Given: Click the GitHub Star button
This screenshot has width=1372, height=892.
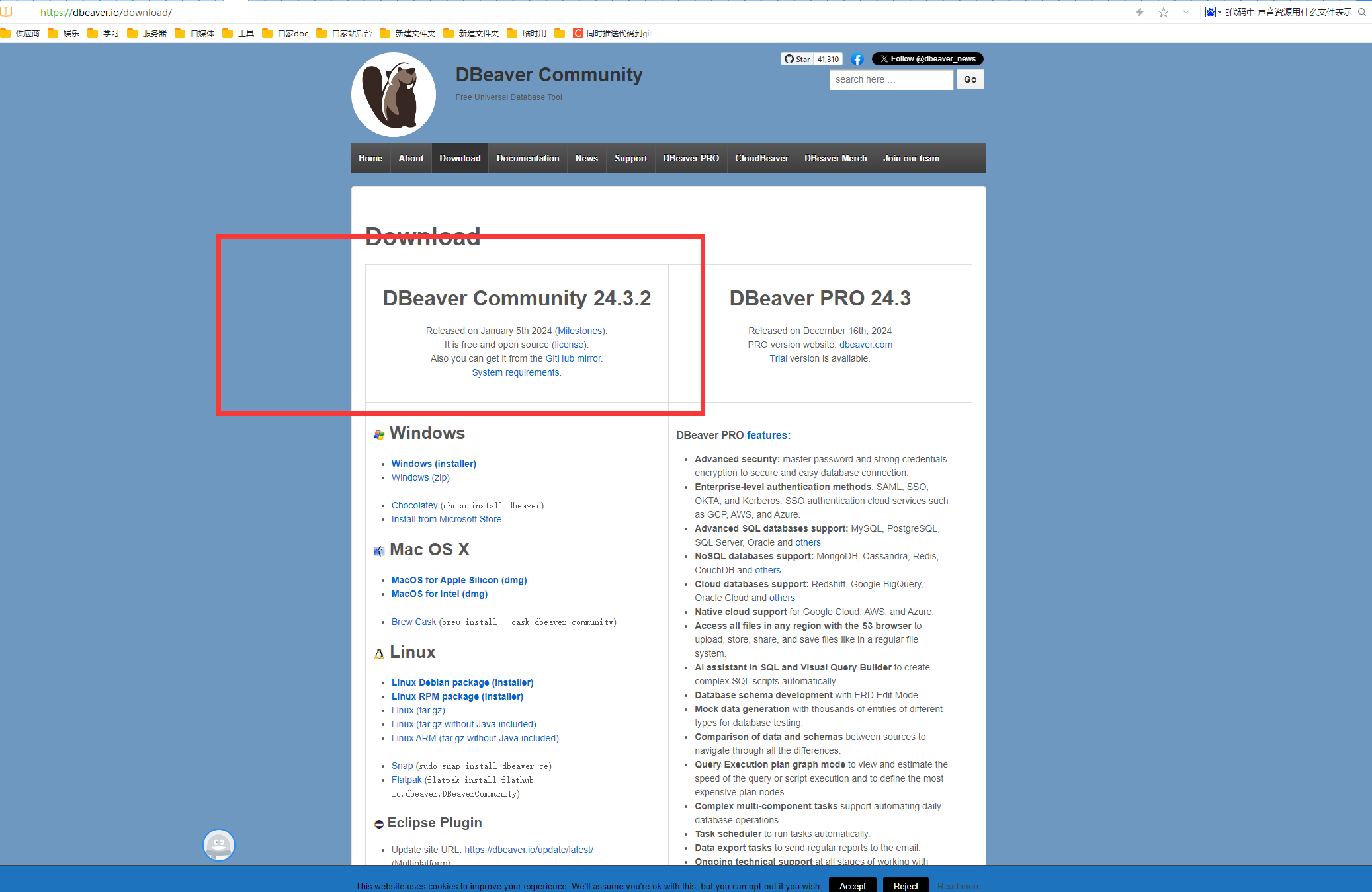Looking at the screenshot, I should pyautogui.click(x=797, y=59).
